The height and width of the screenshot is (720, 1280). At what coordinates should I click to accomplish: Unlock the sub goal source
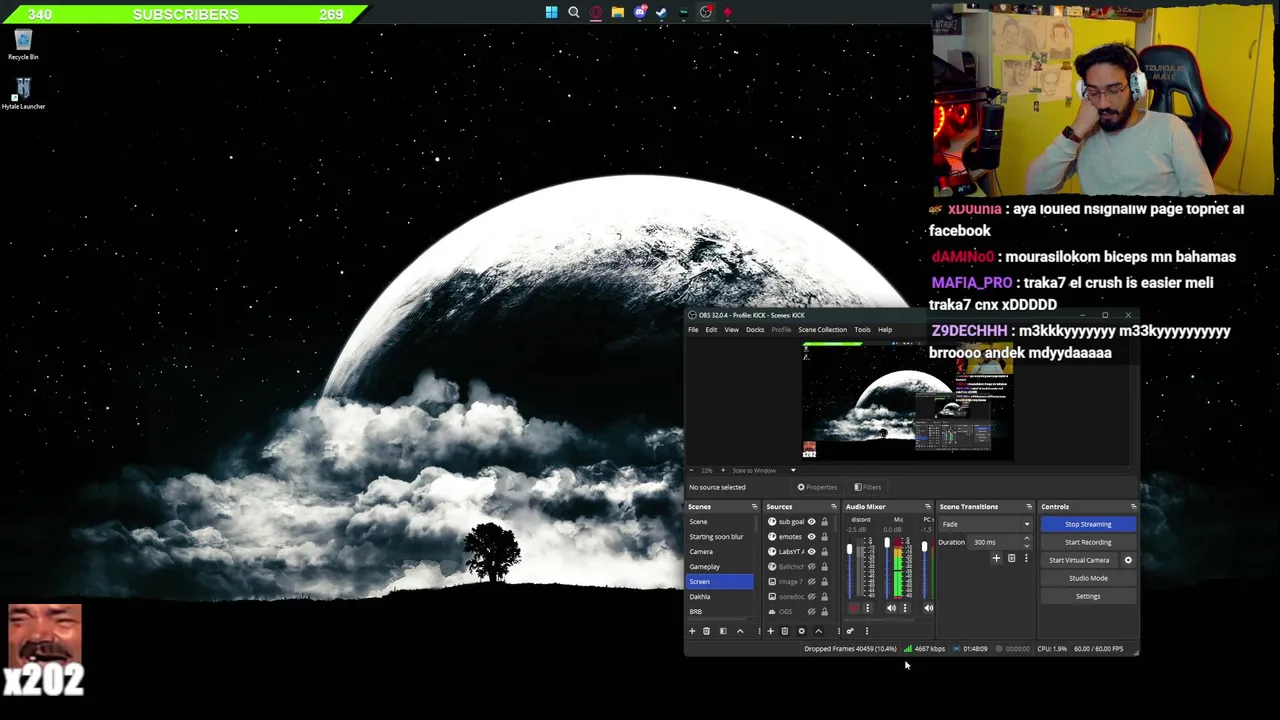(x=824, y=522)
